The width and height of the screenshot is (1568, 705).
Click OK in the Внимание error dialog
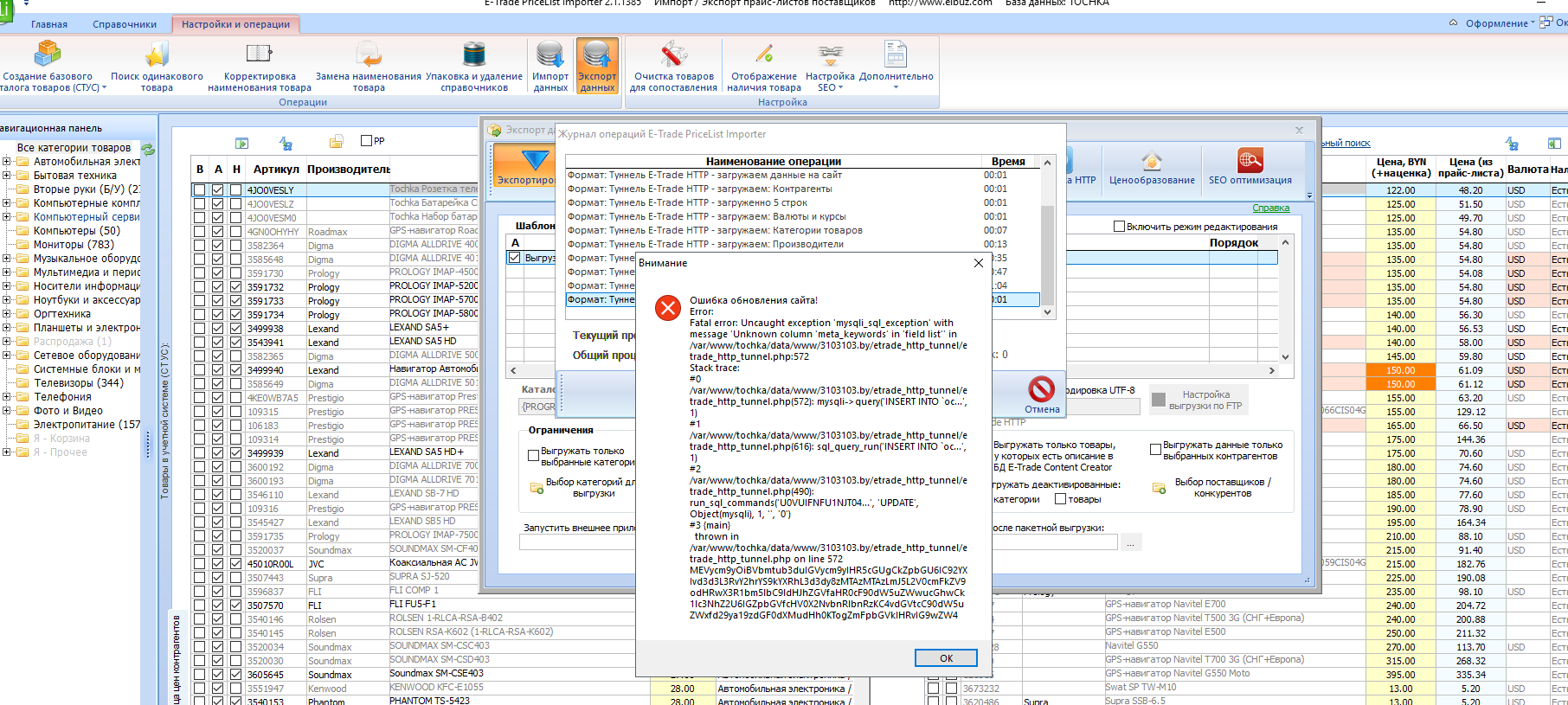click(x=946, y=658)
